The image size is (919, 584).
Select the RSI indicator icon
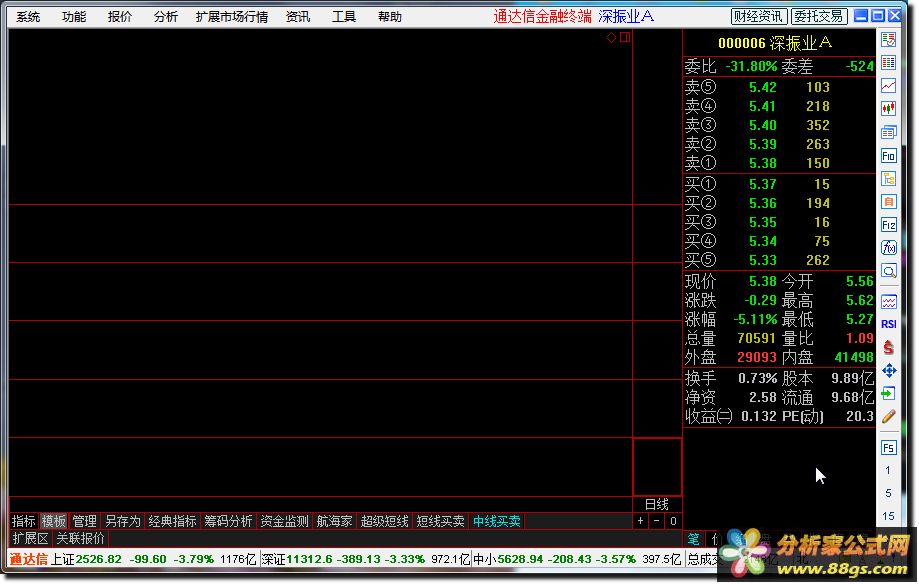click(889, 324)
